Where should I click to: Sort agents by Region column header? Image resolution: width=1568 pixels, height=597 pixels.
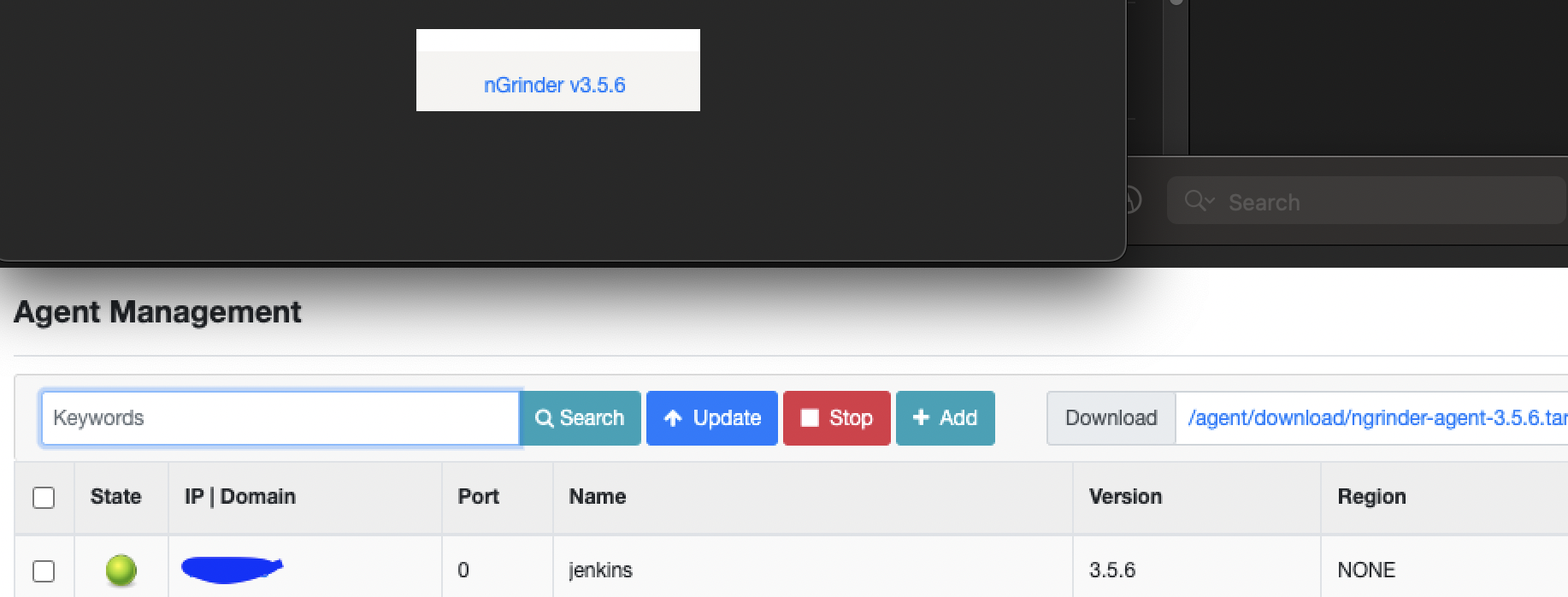[1371, 497]
